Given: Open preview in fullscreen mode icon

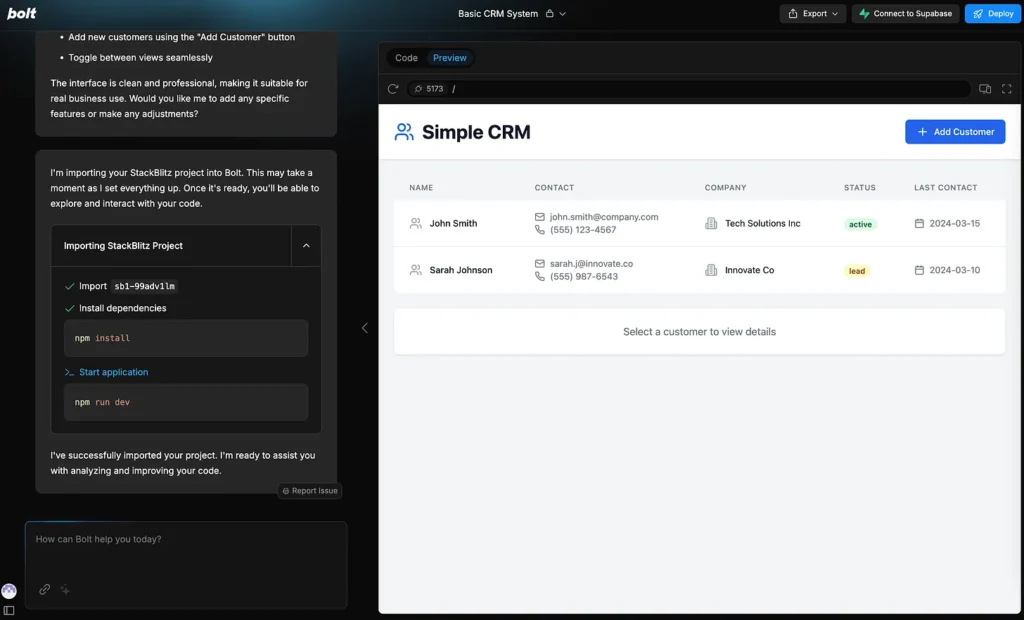Looking at the screenshot, I should coord(1006,89).
